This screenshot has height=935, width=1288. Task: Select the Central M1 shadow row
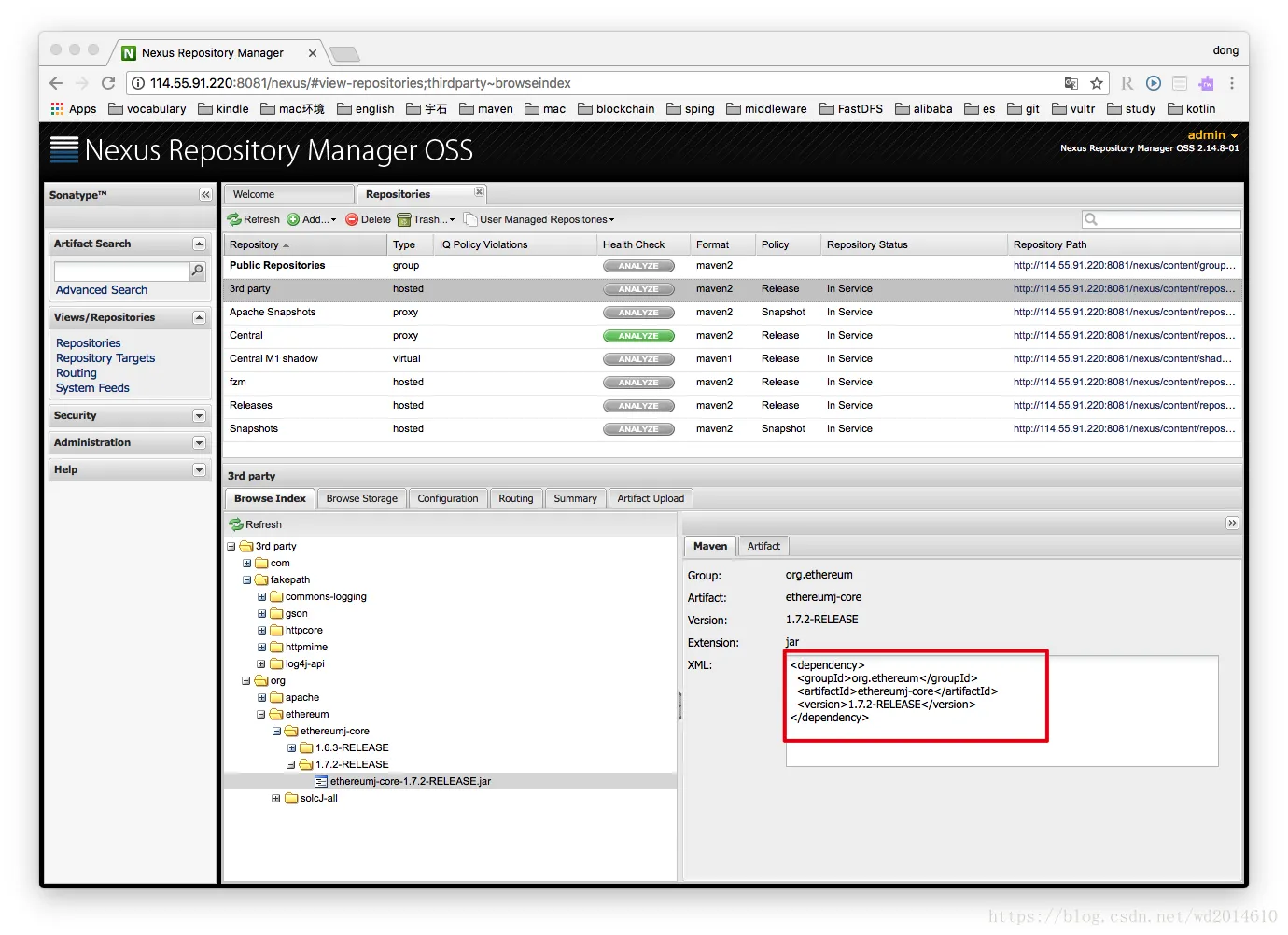click(733, 359)
